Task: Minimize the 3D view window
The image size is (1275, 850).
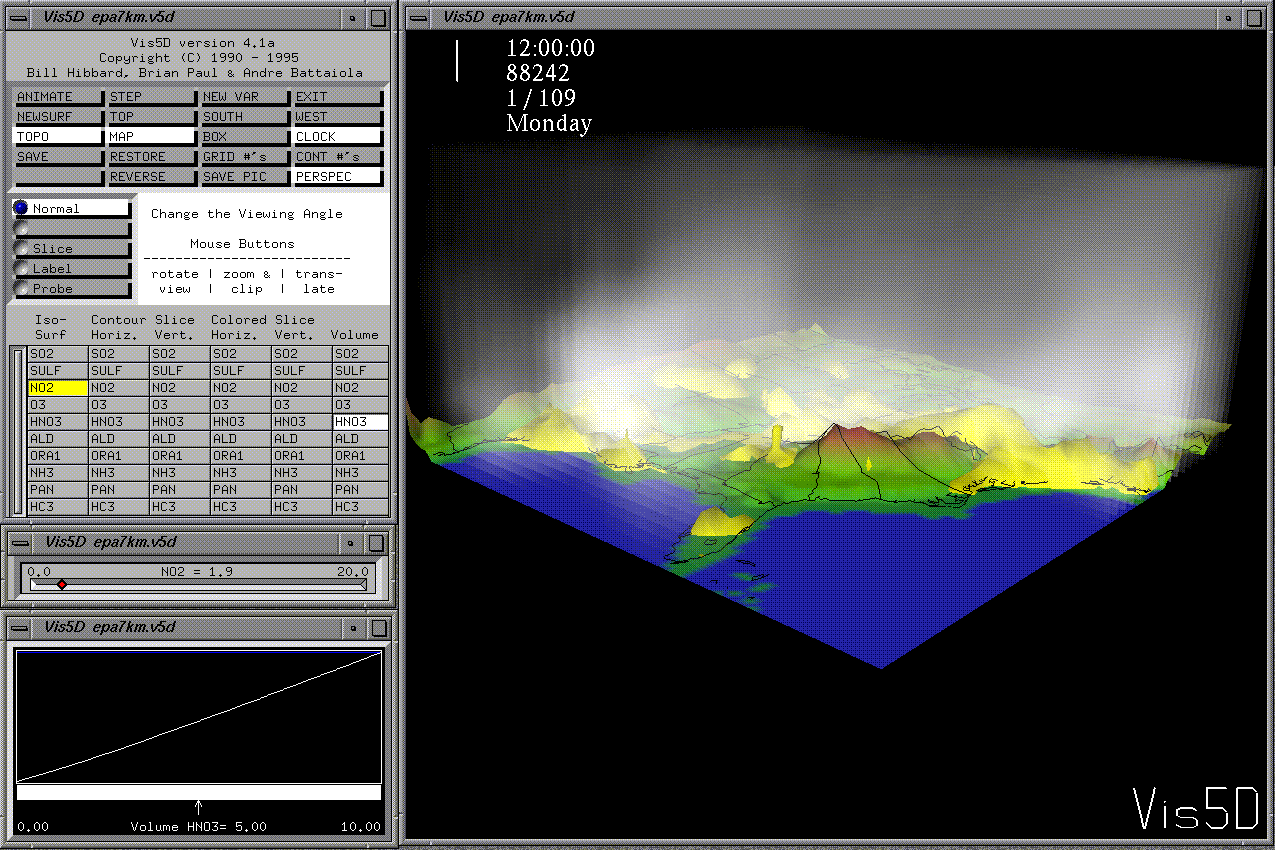Action: (x=1231, y=17)
